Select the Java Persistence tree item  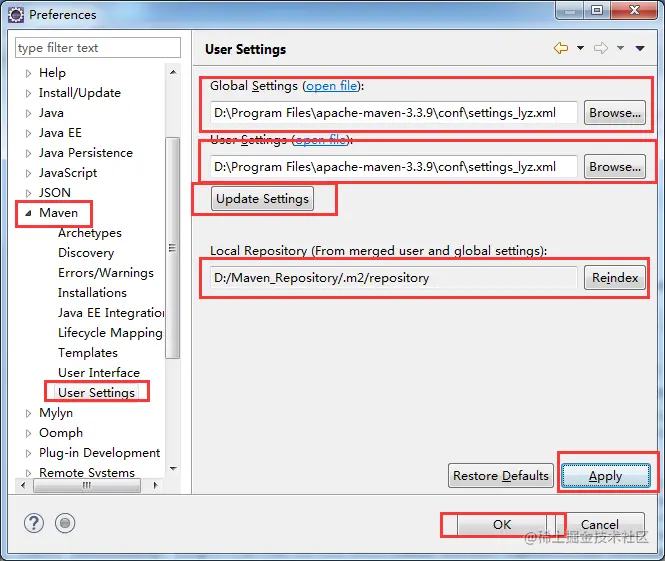coord(86,153)
